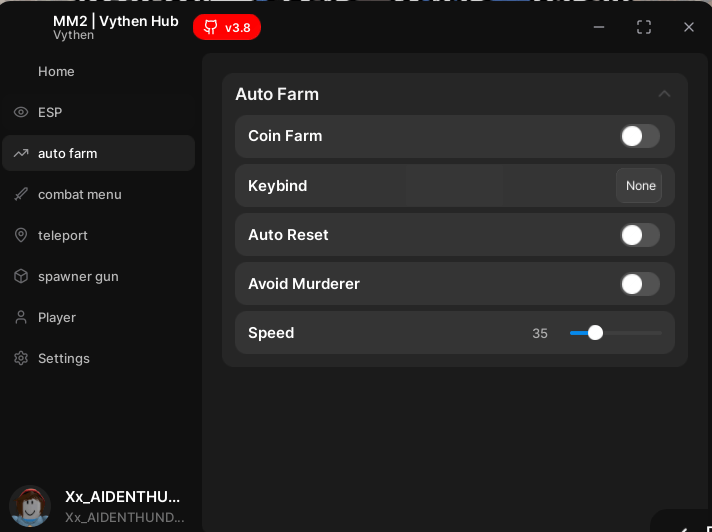Viewport: 712px width, 532px height.
Task: Click the Xx_AIDENTHUND... username below
Action: (x=124, y=517)
